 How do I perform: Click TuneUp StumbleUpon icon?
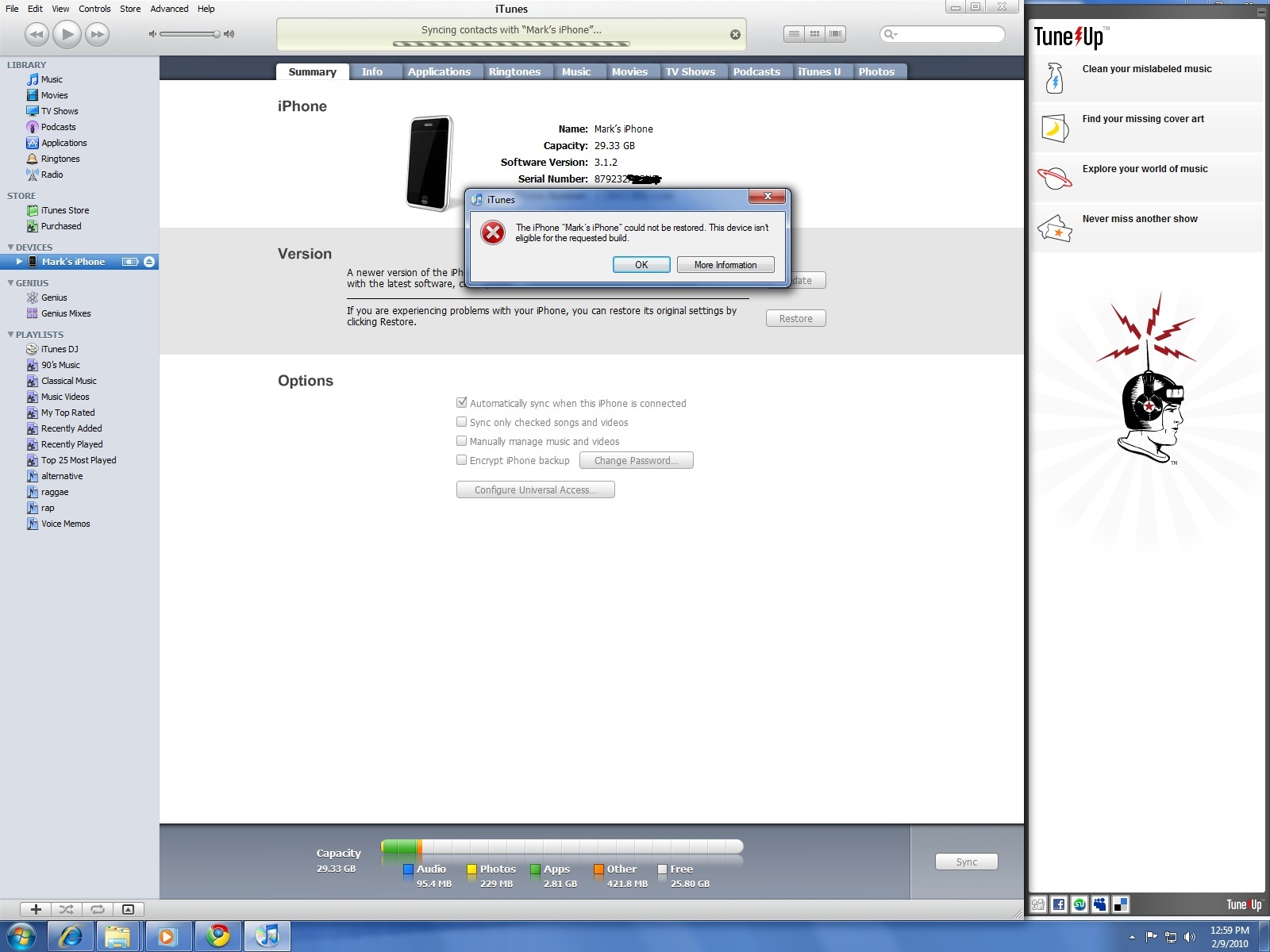[1079, 904]
